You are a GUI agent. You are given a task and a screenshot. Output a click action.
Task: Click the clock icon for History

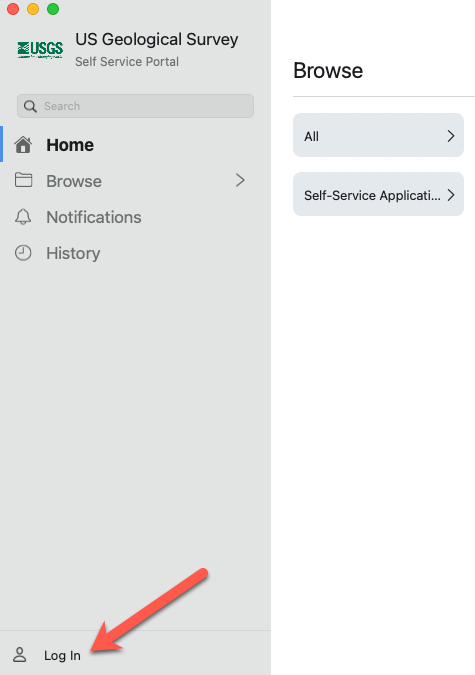coord(23,253)
